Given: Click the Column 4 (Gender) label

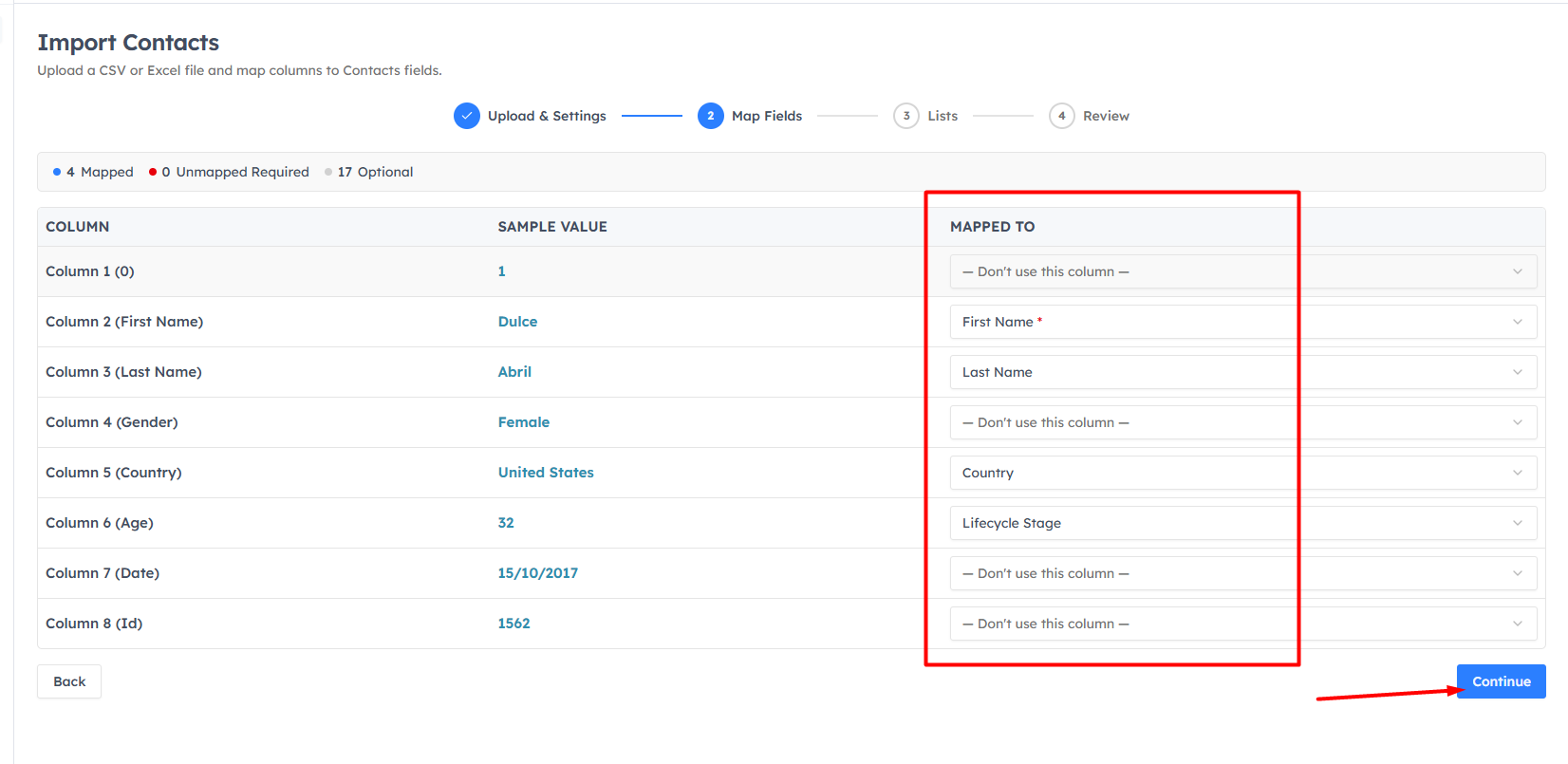Looking at the screenshot, I should tap(112, 422).
